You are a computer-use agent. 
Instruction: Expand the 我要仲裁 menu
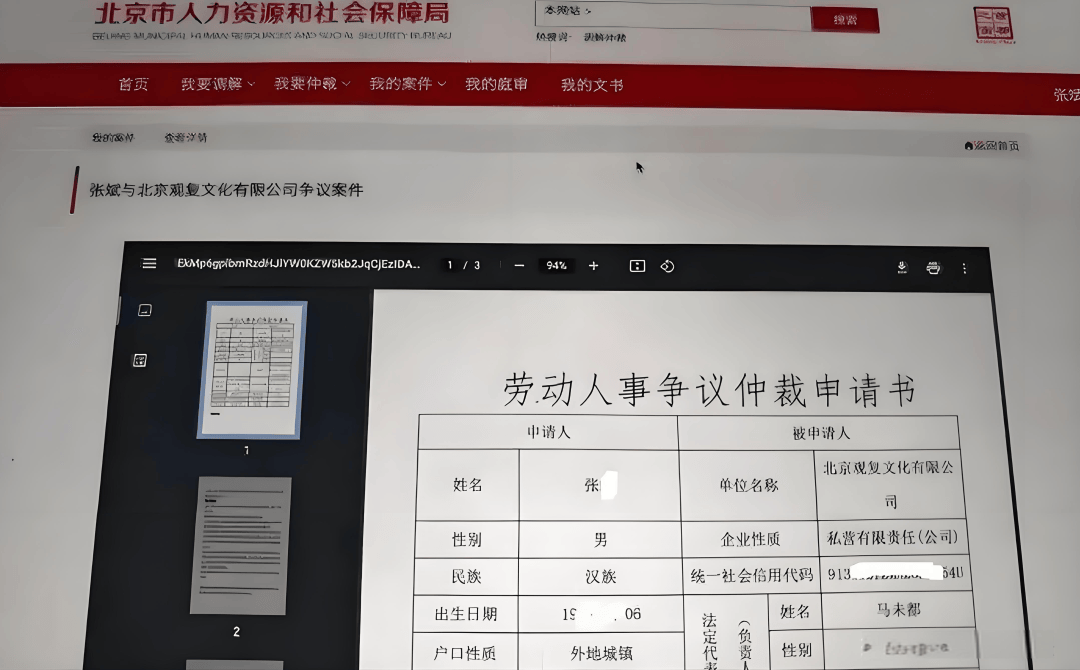coord(312,84)
